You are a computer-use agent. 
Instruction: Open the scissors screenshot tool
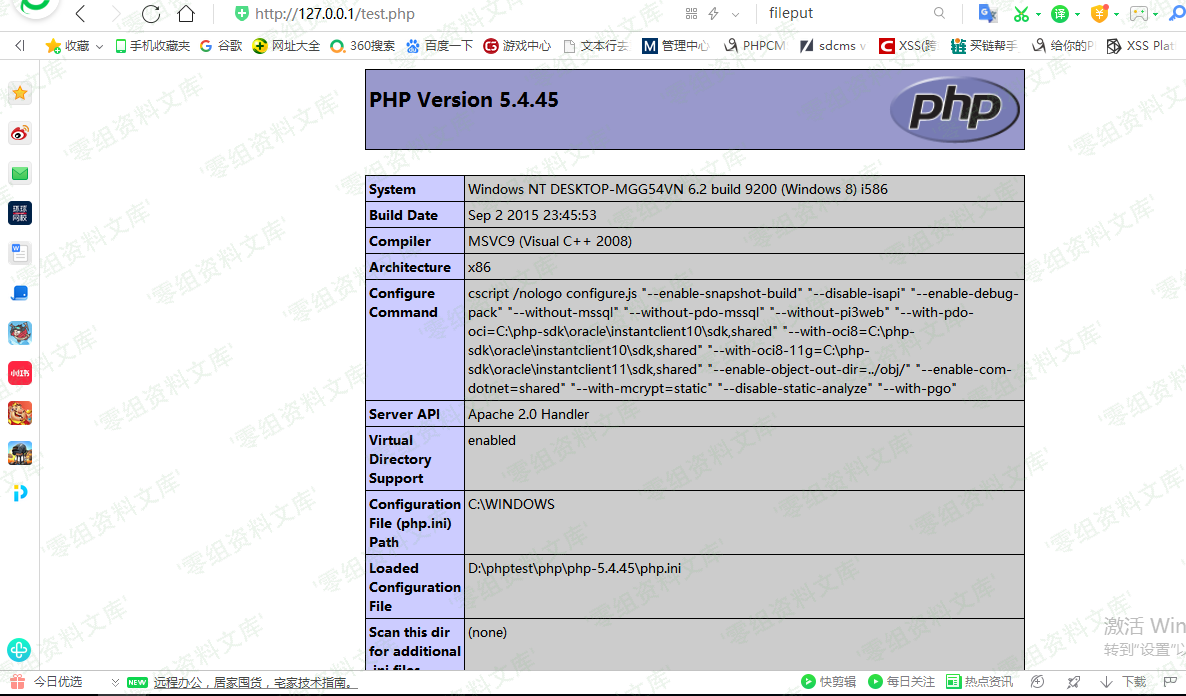point(1021,14)
